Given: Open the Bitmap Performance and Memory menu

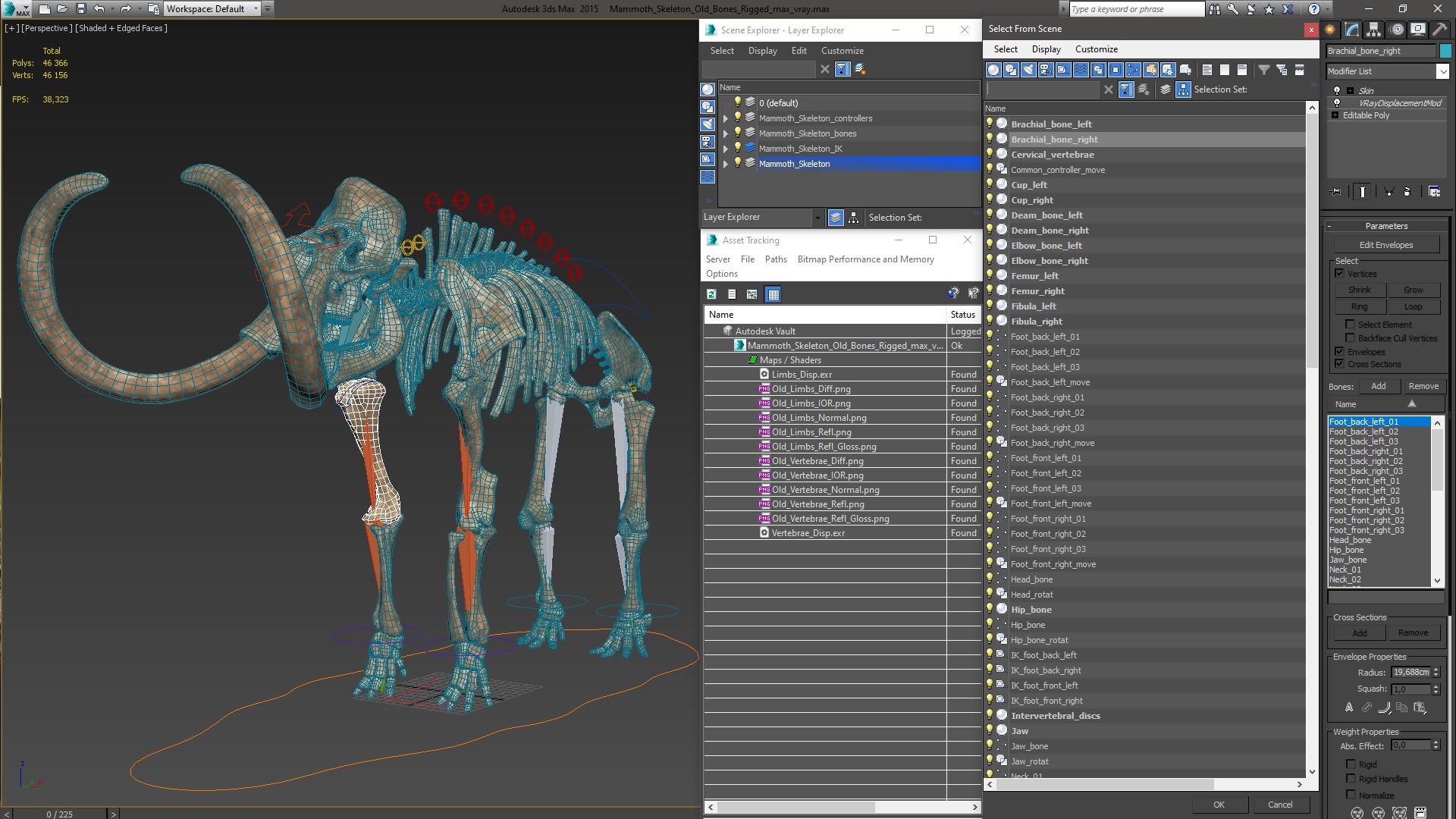Looking at the screenshot, I should pyautogui.click(x=865, y=259).
